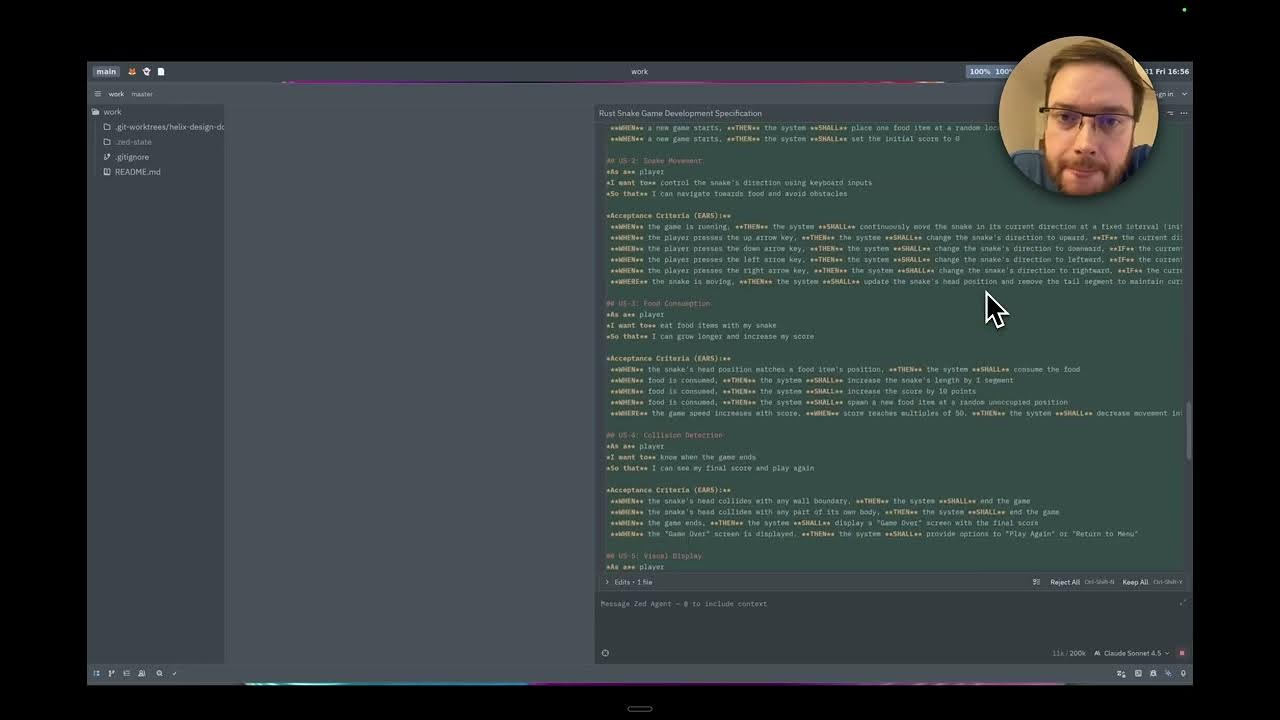The height and width of the screenshot is (720, 1280).
Task: Click Reject All button
Action: [x=1064, y=582]
